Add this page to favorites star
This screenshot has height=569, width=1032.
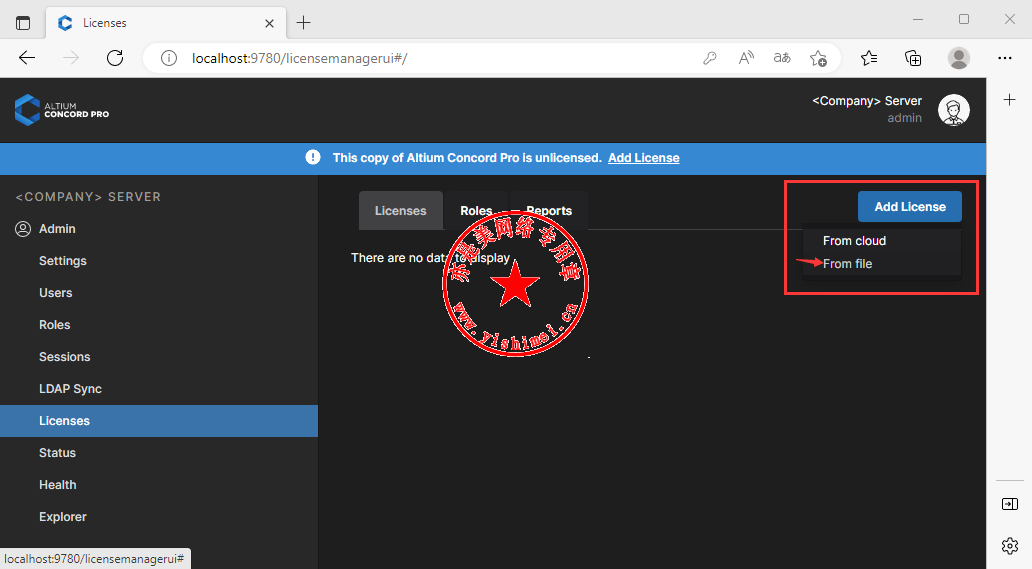tap(818, 58)
